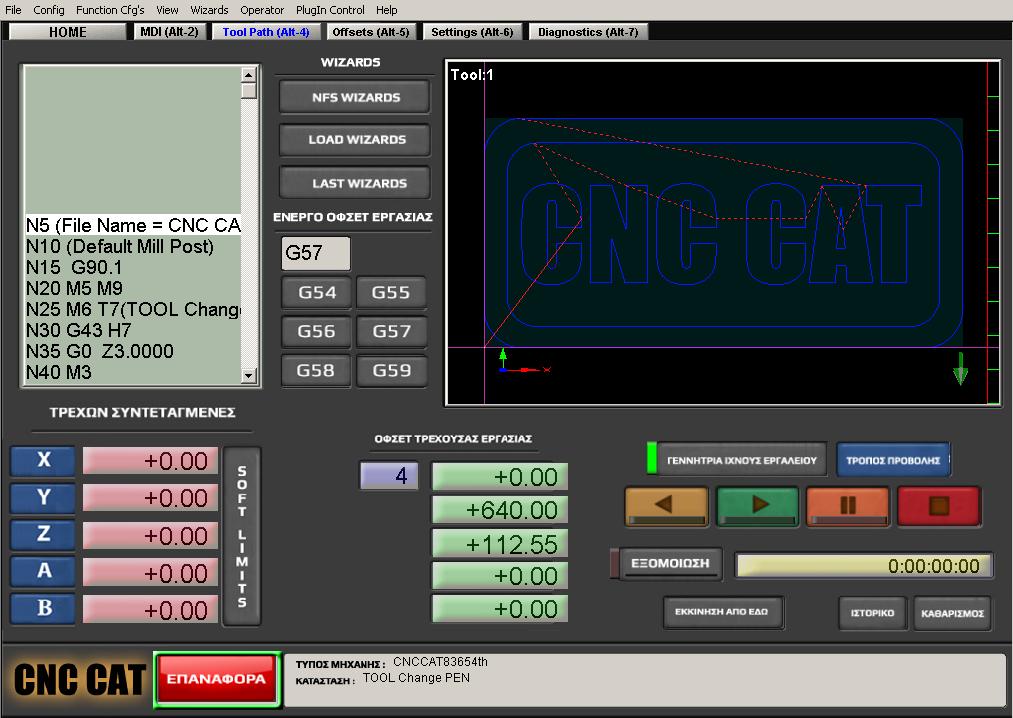Toggle the ΕΞΟΜΟΙΩΣΗ simulation button
The image size is (1013, 718).
(x=668, y=563)
